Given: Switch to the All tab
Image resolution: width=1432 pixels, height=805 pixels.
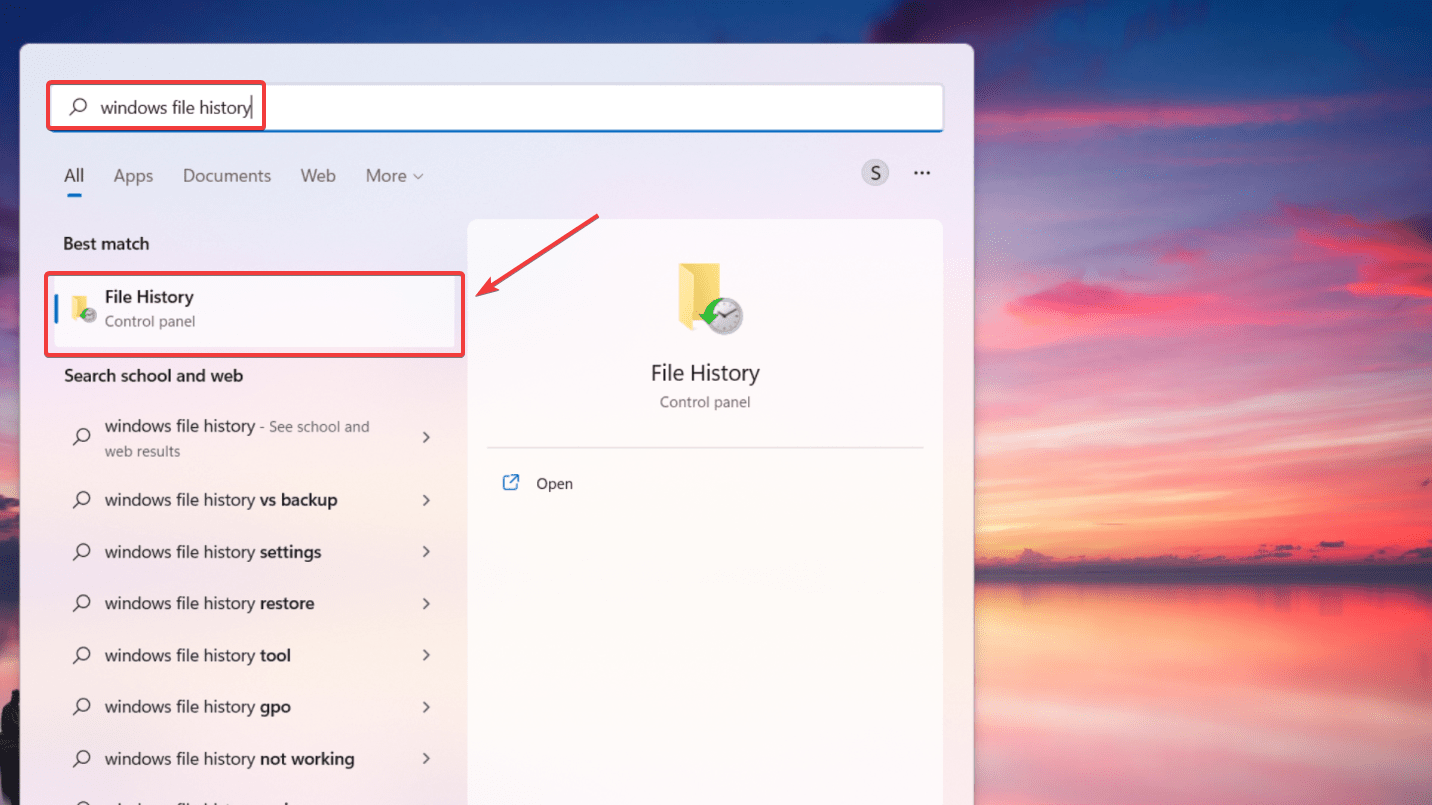Looking at the screenshot, I should click(x=74, y=176).
